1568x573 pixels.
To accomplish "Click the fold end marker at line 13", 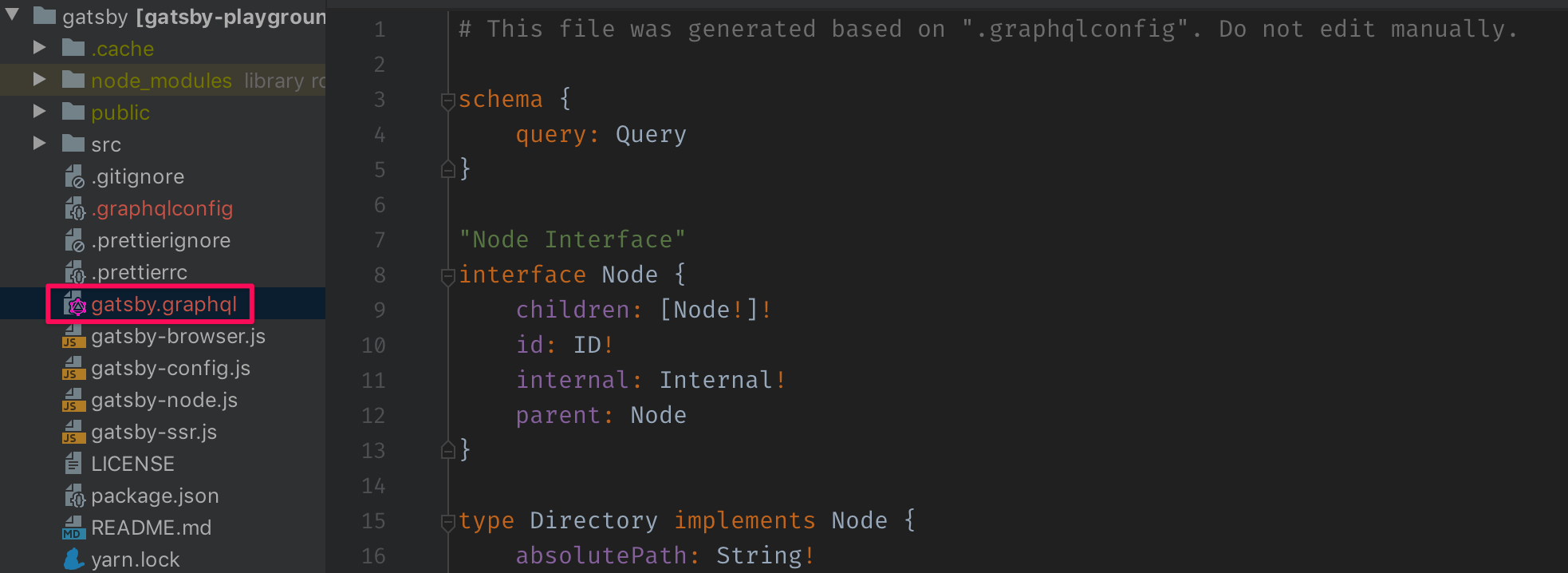I will (447, 450).
